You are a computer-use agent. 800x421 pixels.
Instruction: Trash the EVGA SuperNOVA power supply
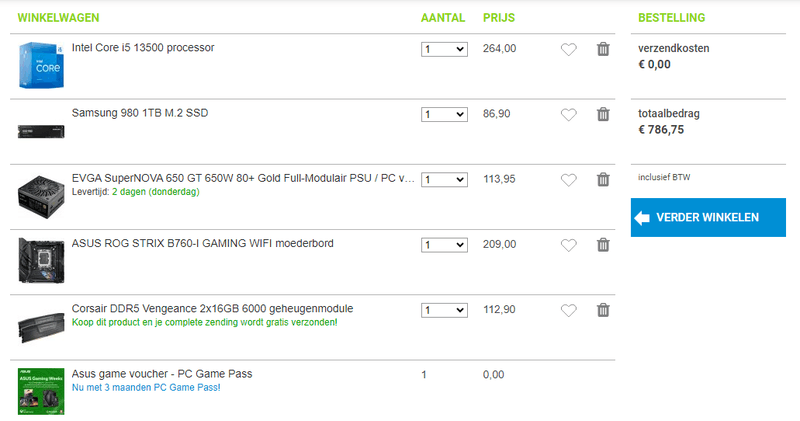(603, 180)
